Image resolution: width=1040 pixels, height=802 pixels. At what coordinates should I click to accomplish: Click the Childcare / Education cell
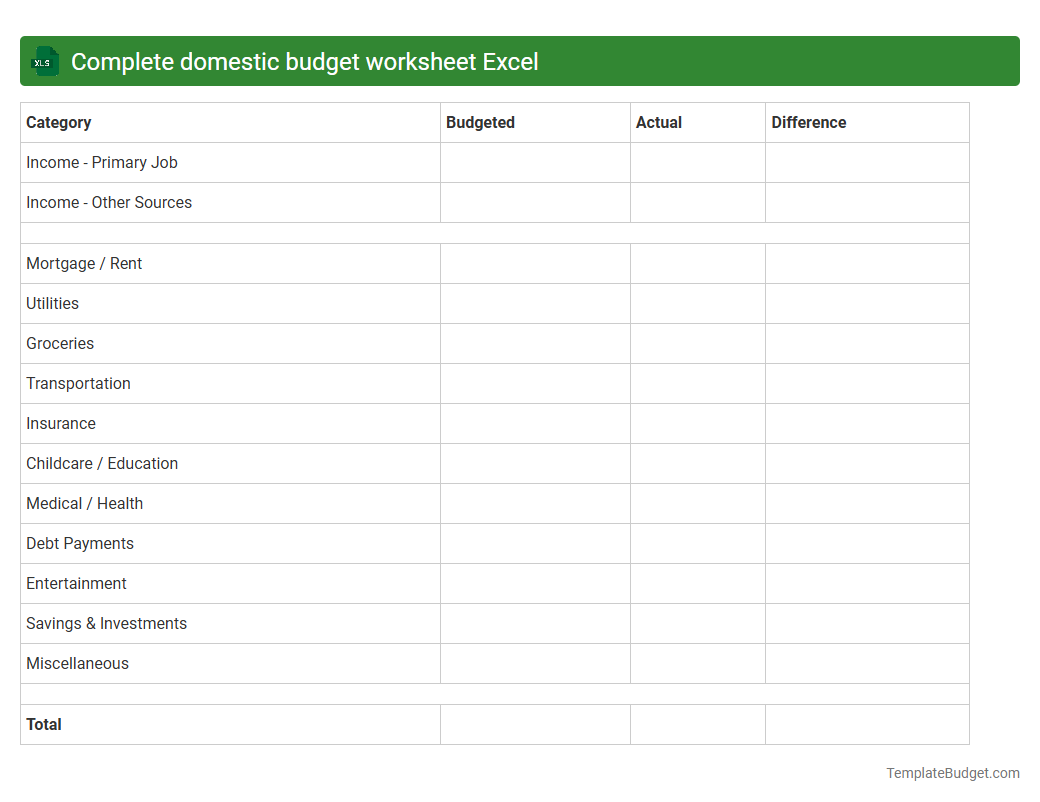(x=102, y=463)
